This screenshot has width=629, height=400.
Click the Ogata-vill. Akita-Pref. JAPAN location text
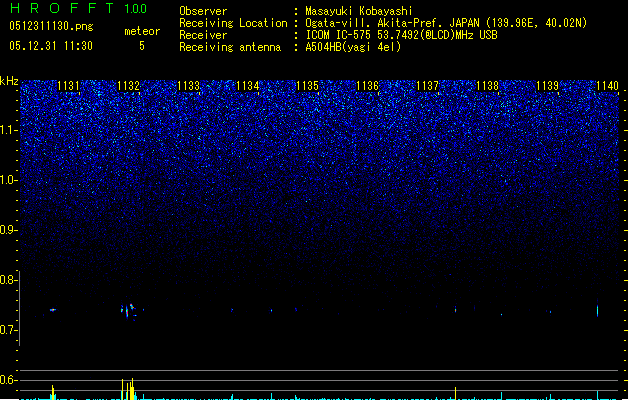click(x=446, y=23)
